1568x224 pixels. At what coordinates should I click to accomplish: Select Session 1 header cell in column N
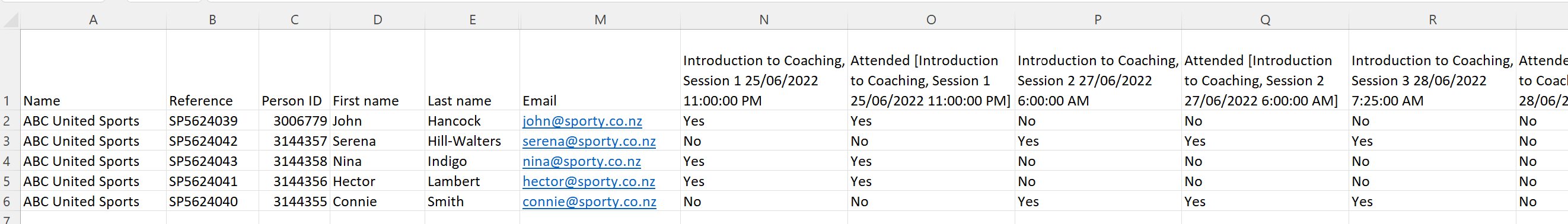coord(764,70)
